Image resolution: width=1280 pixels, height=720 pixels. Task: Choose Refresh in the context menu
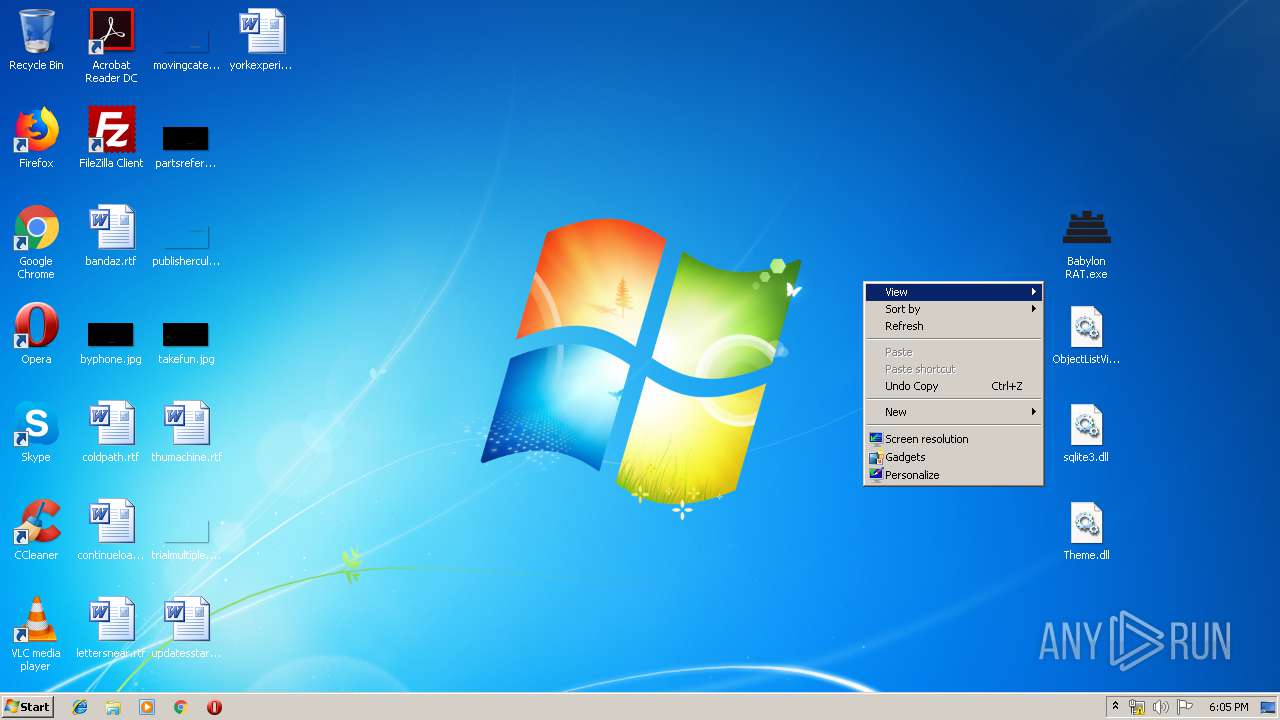click(x=954, y=326)
